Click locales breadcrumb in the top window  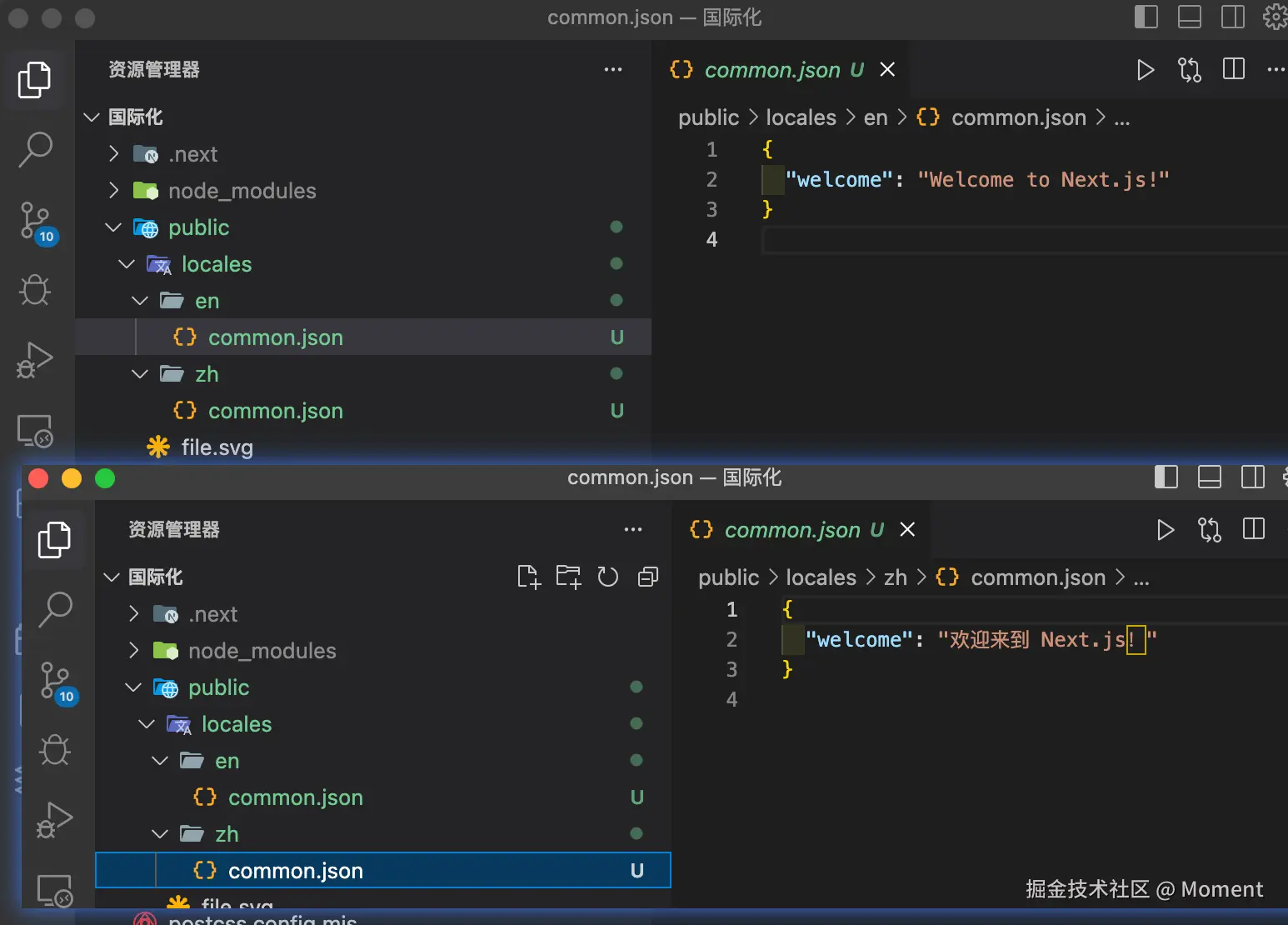[x=801, y=117]
